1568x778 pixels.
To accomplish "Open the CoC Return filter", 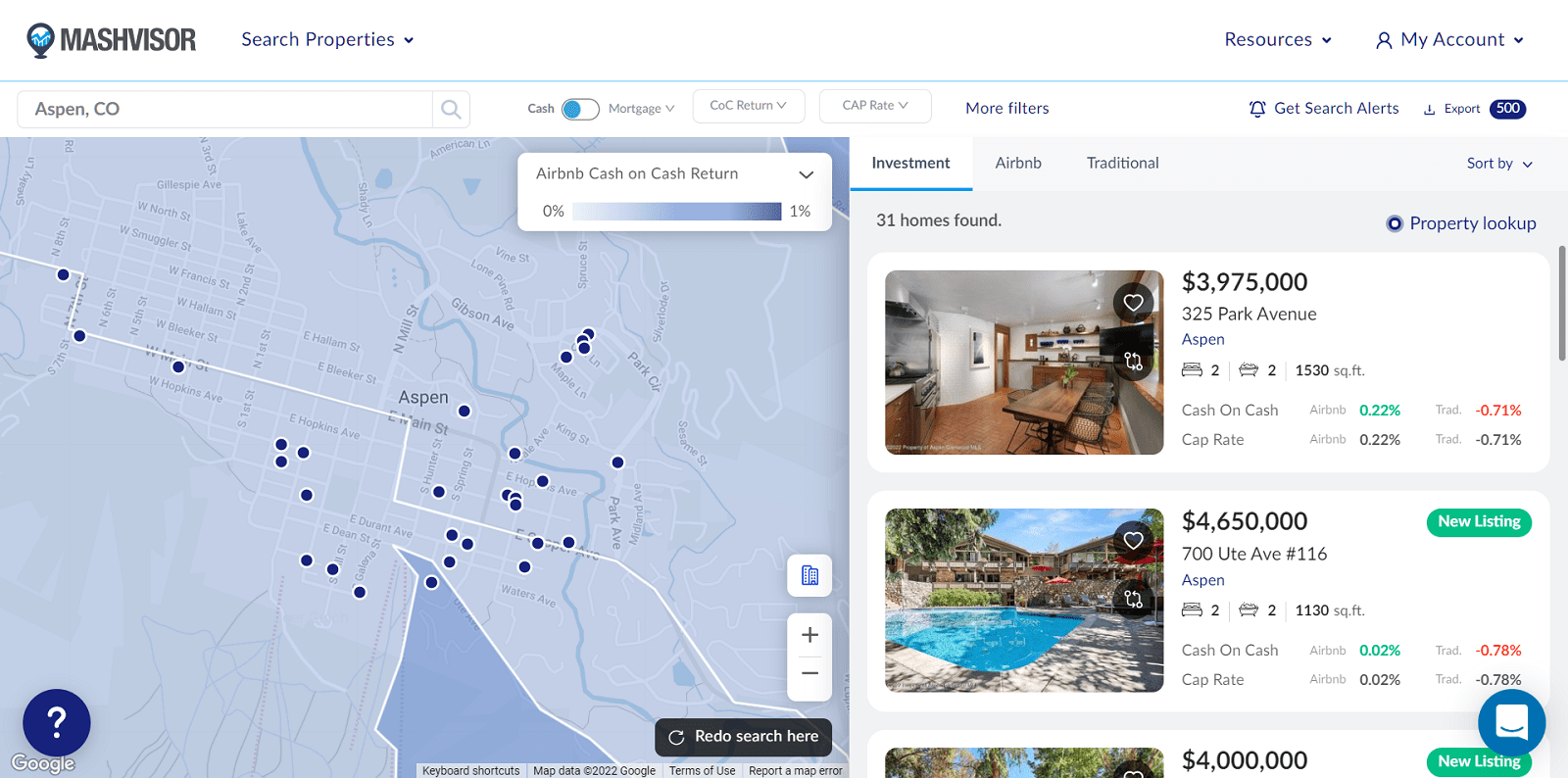I will (x=749, y=106).
